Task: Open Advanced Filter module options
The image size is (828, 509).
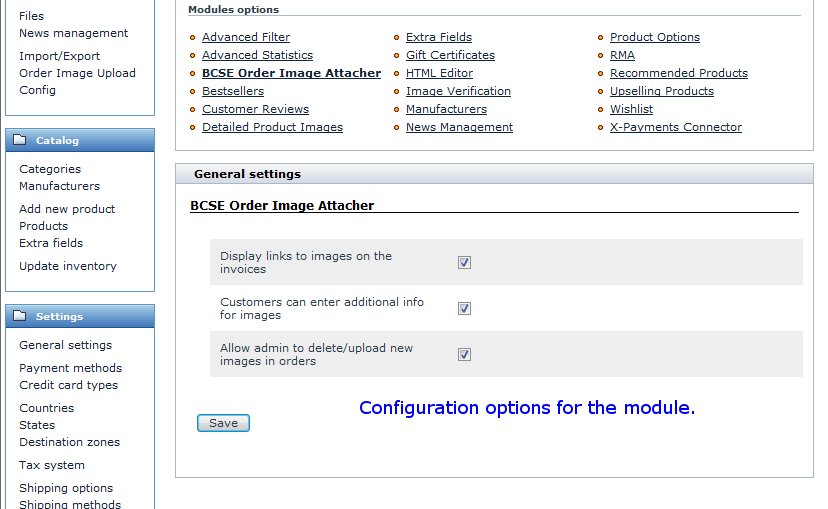Action: point(246,37)
